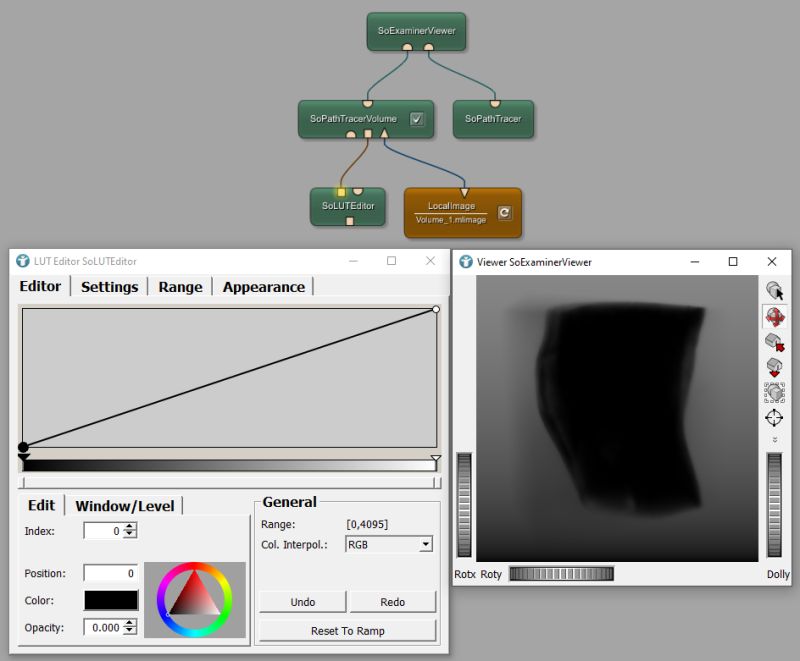Activate the examine rotation mode icon
Viewport: 800px width, 661px height.
tap(776, 316)
